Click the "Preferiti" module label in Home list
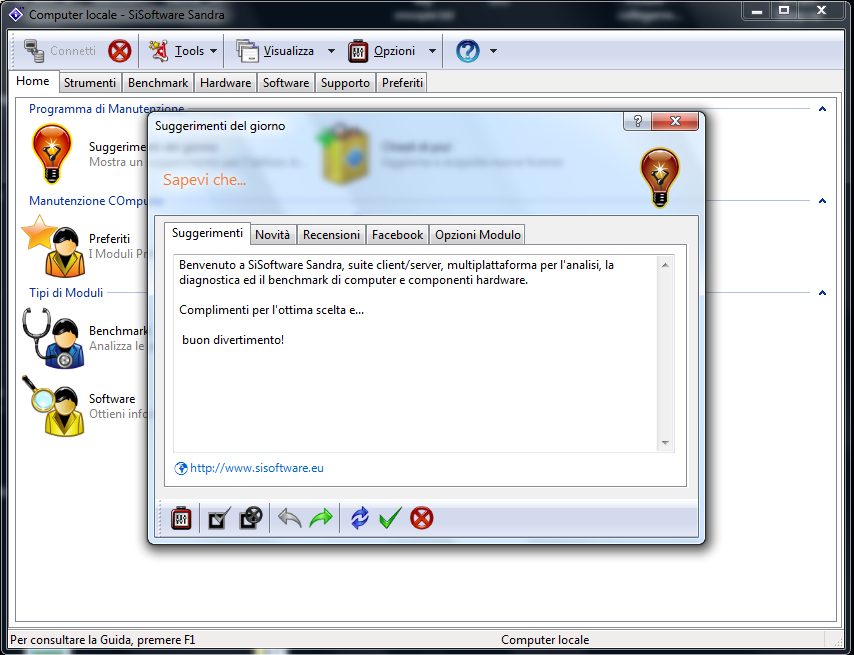The width and height of the screenshot is (854, 655). (109, 238)
